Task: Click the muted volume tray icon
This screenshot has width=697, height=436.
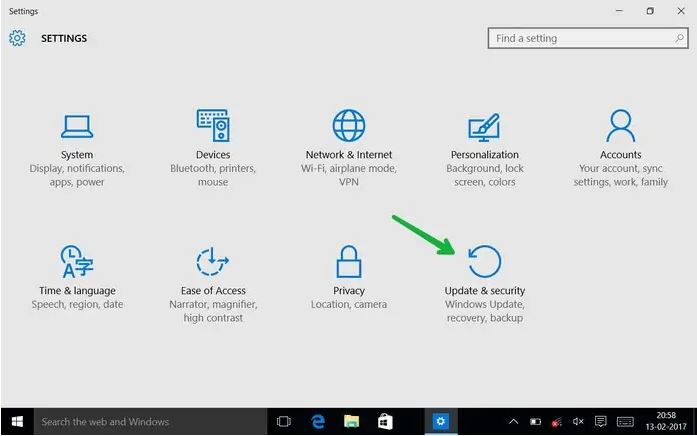Action: pyautogui.click(x=578, y=421)
